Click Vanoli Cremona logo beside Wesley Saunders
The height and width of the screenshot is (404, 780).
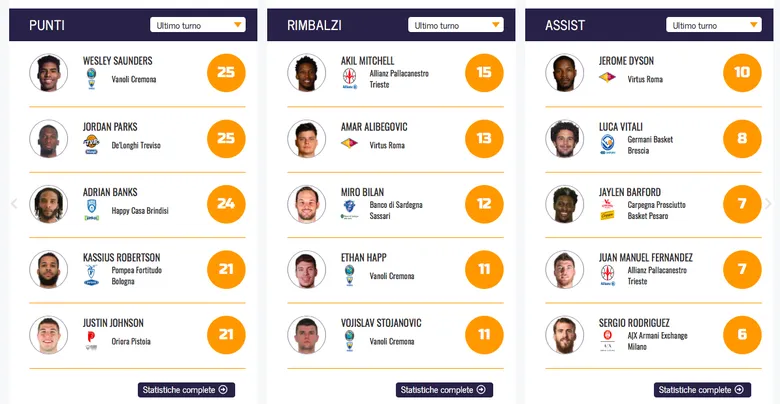pyautogui.click(x=91, y=79)
